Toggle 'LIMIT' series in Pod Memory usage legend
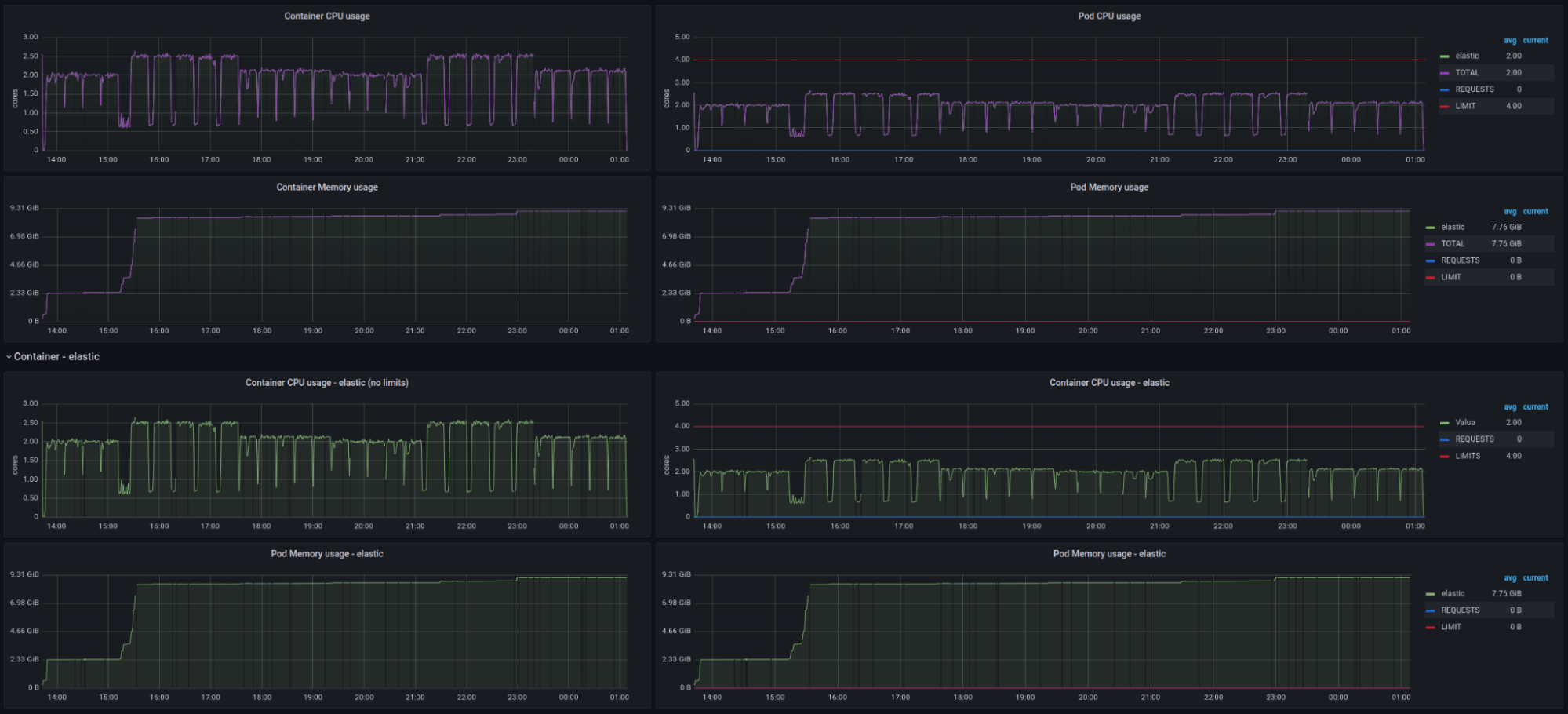This screenshot has height=714, width=1568. click(x=1451, y=277)
